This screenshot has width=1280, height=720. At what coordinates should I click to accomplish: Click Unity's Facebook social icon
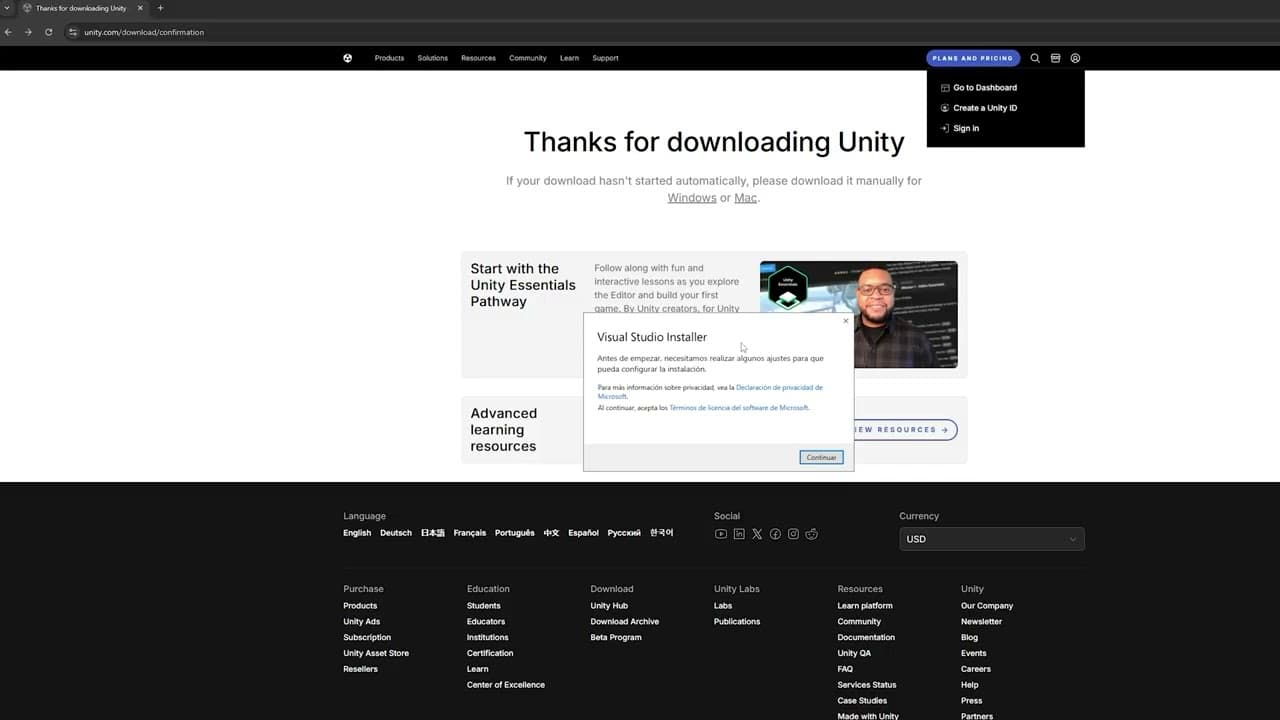[775, 534]
